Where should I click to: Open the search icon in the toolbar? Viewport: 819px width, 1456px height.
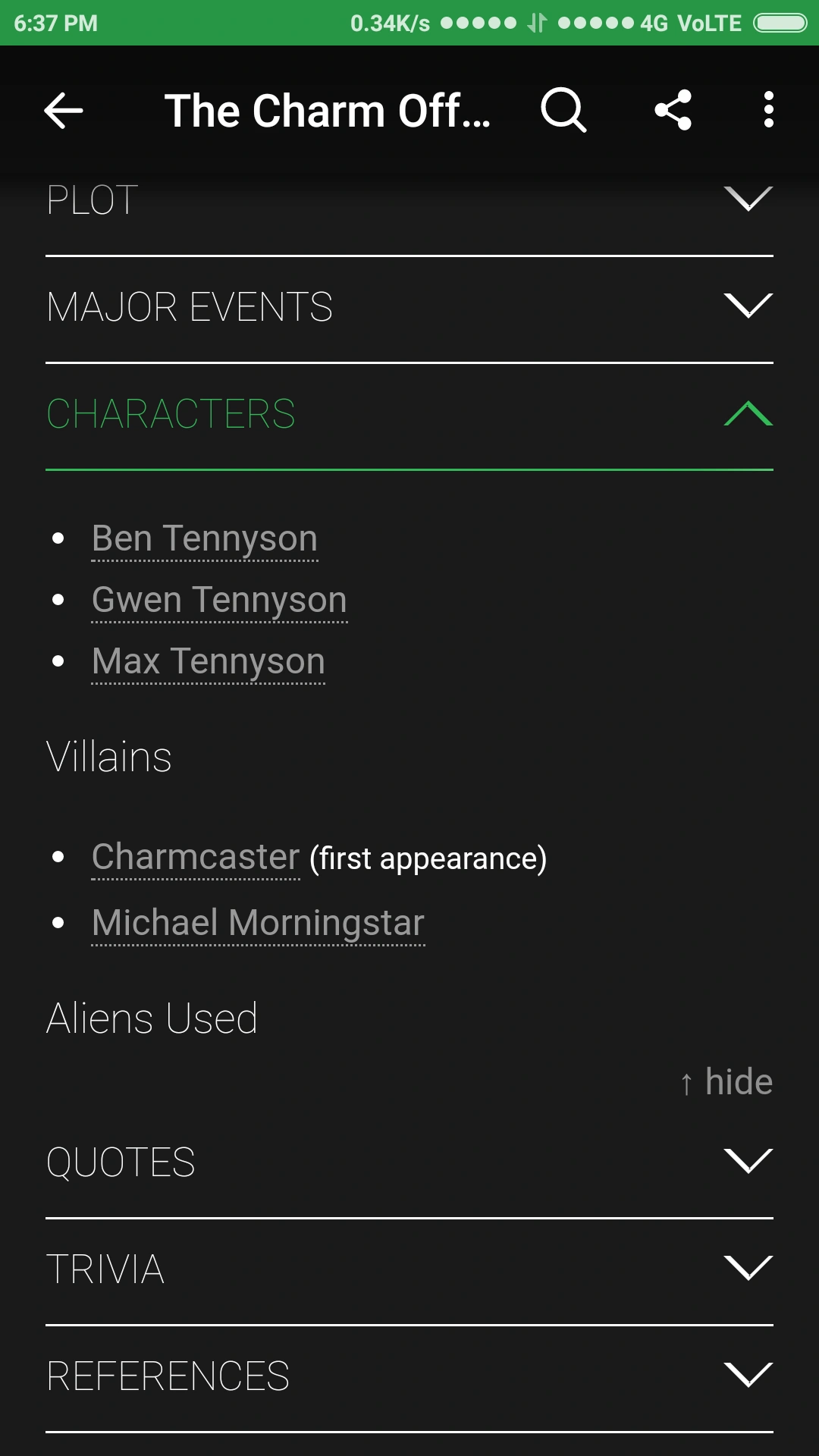coord(561,110)
